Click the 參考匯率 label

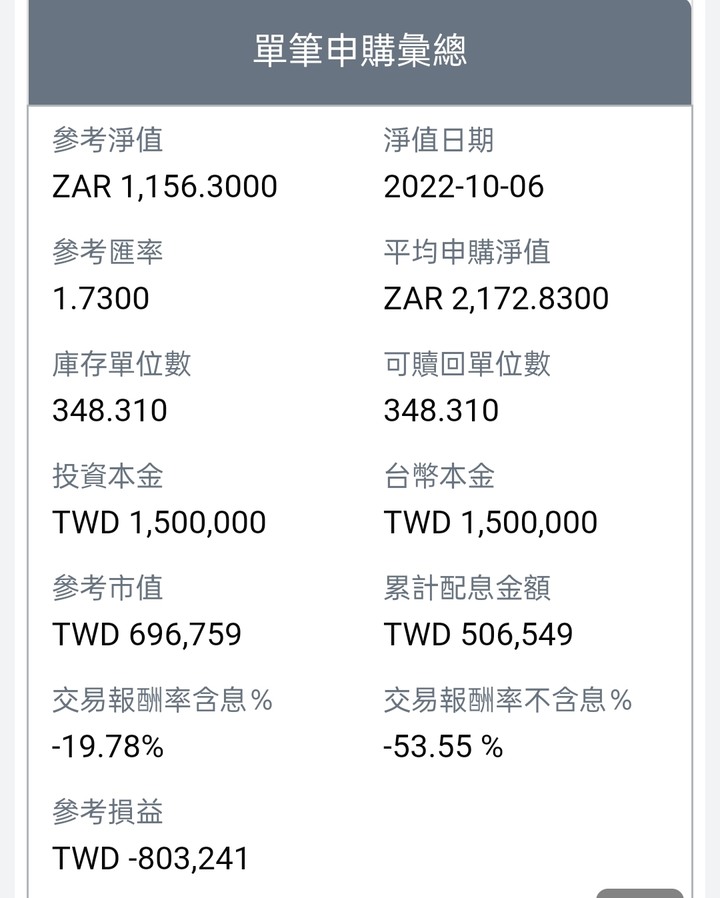tap(108, 252)
